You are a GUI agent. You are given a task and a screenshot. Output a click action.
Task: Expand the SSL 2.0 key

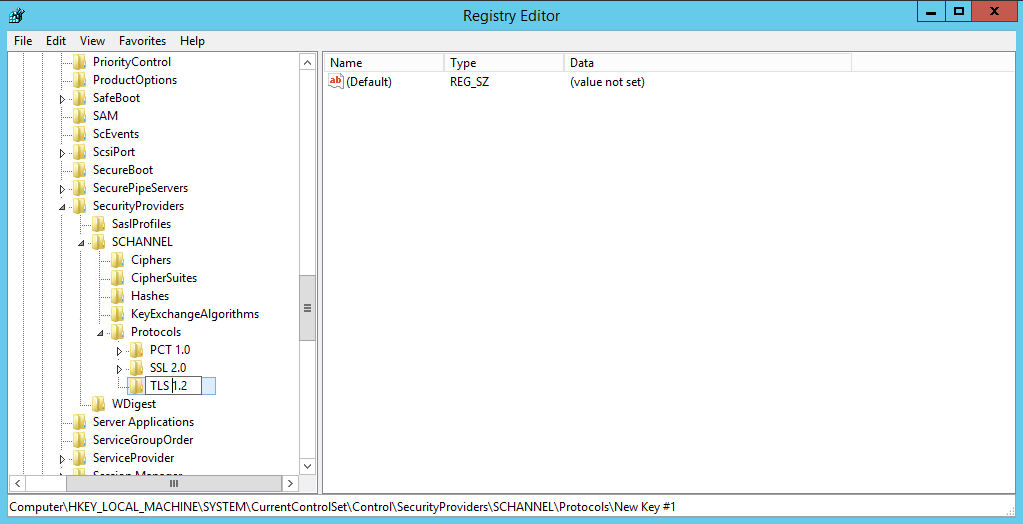click(x=119, y=369)
